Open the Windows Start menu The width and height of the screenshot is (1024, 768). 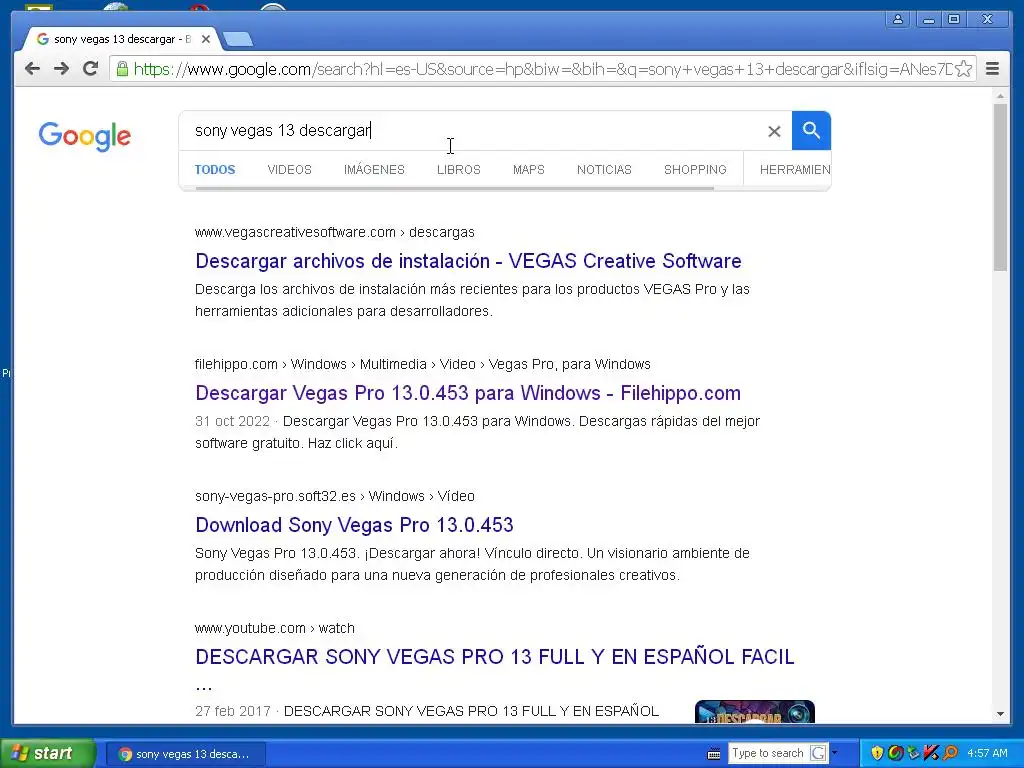pyautogui.click(x=47, y=753)
